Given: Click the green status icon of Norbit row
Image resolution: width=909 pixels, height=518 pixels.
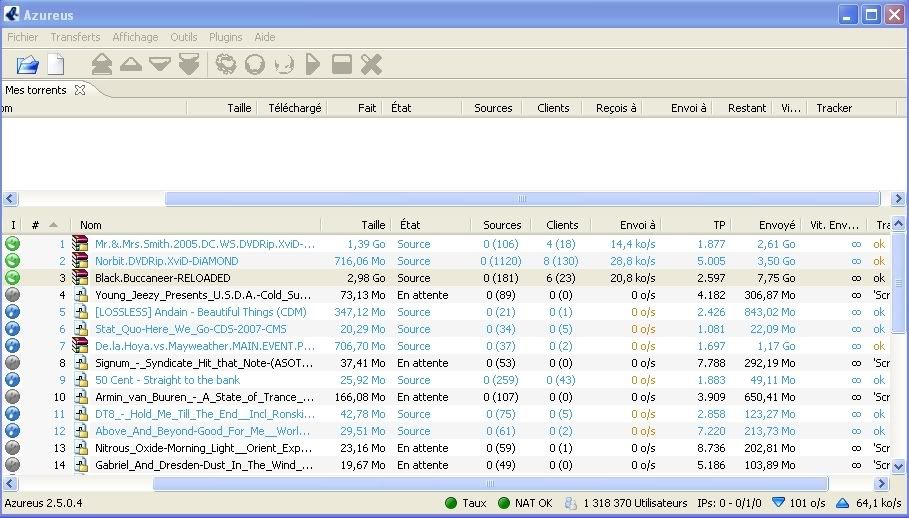Looking at the screenshot, I should tap(12, 261).
